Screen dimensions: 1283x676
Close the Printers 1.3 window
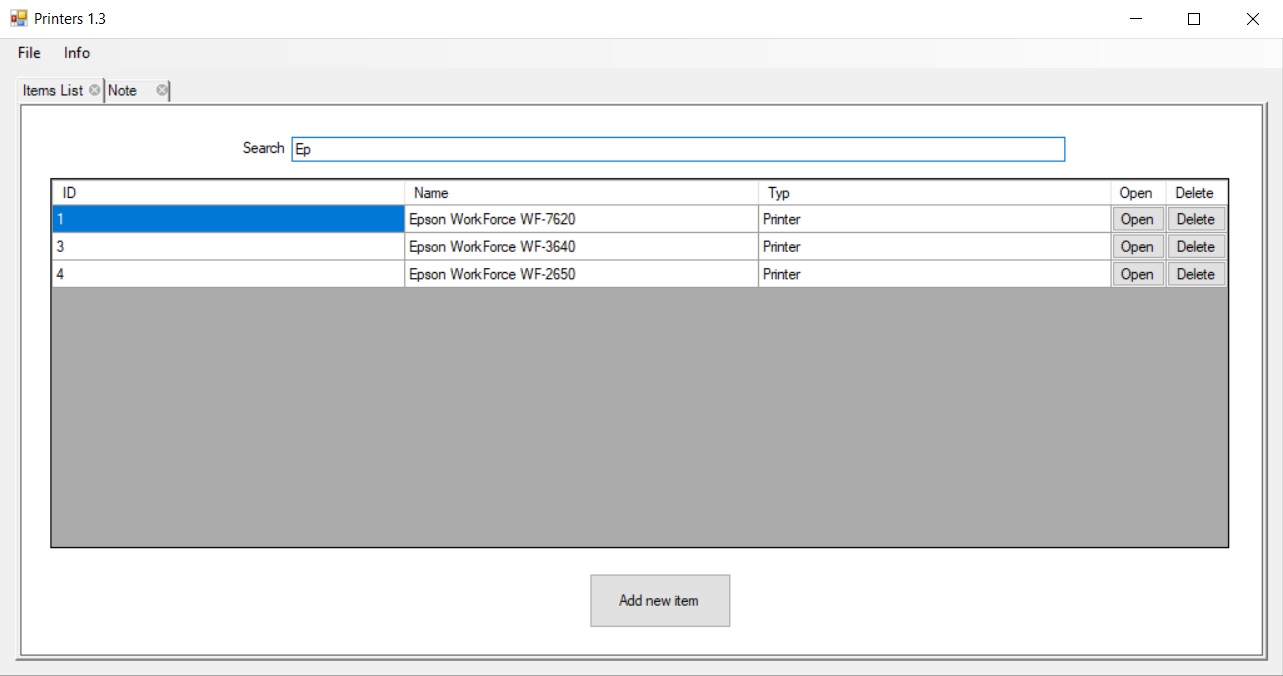click(x=1252, y=18)
